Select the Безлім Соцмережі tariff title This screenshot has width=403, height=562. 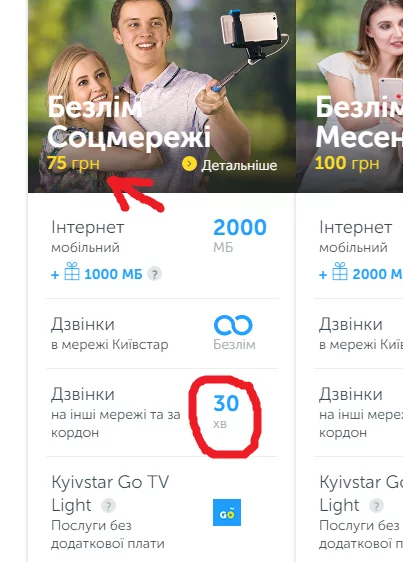[x=129, y=122]
